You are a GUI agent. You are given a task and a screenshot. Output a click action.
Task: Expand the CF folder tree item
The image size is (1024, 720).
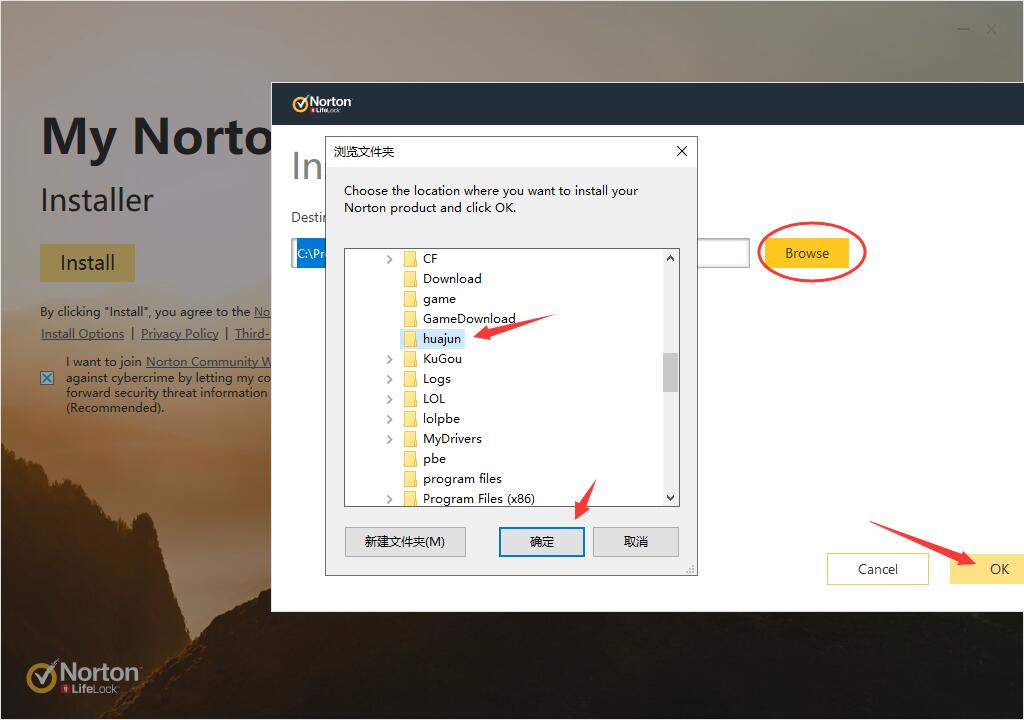click(389, 258)
